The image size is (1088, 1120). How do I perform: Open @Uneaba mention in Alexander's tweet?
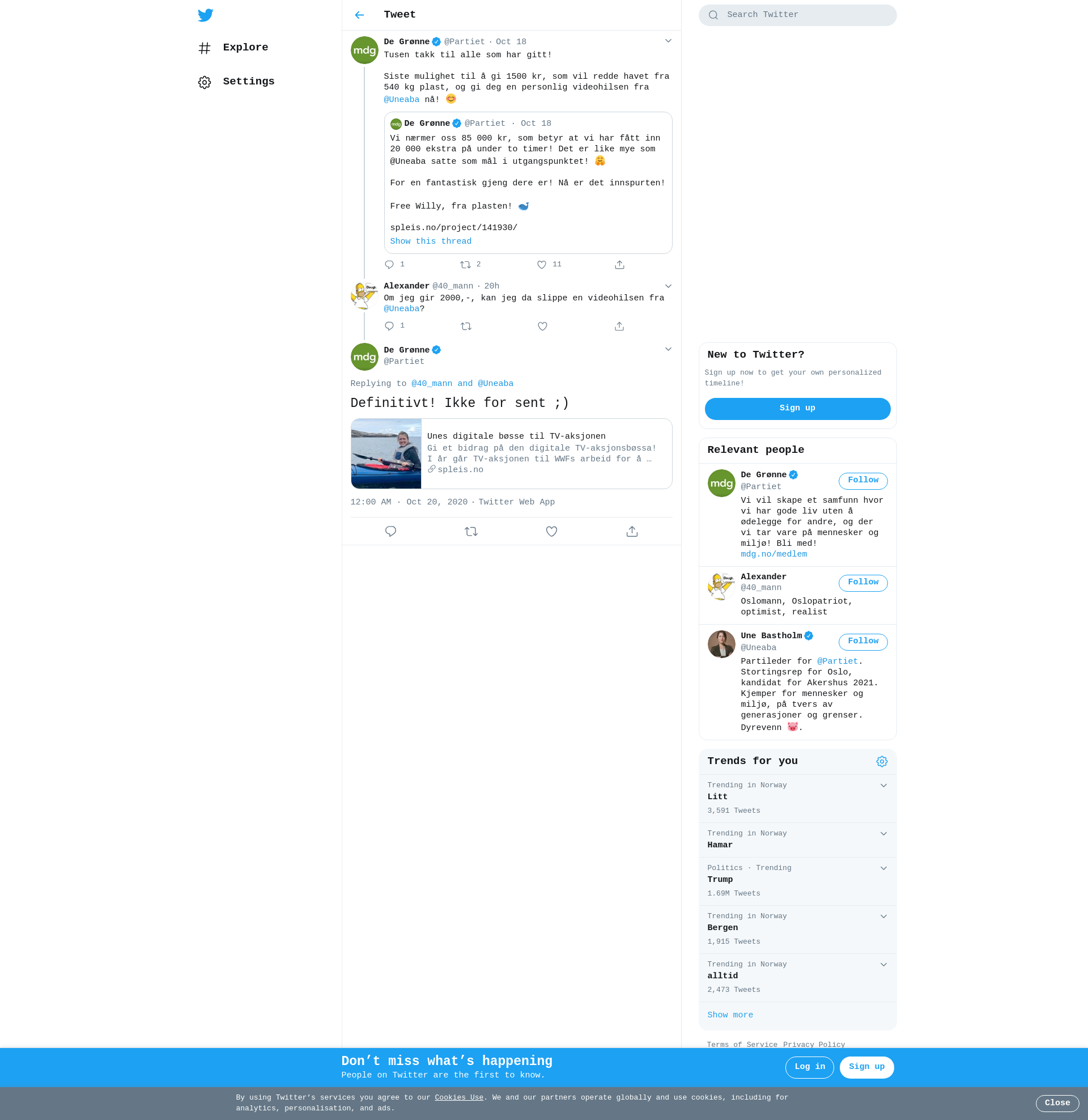pyautogui.click(x=402, y=308)
